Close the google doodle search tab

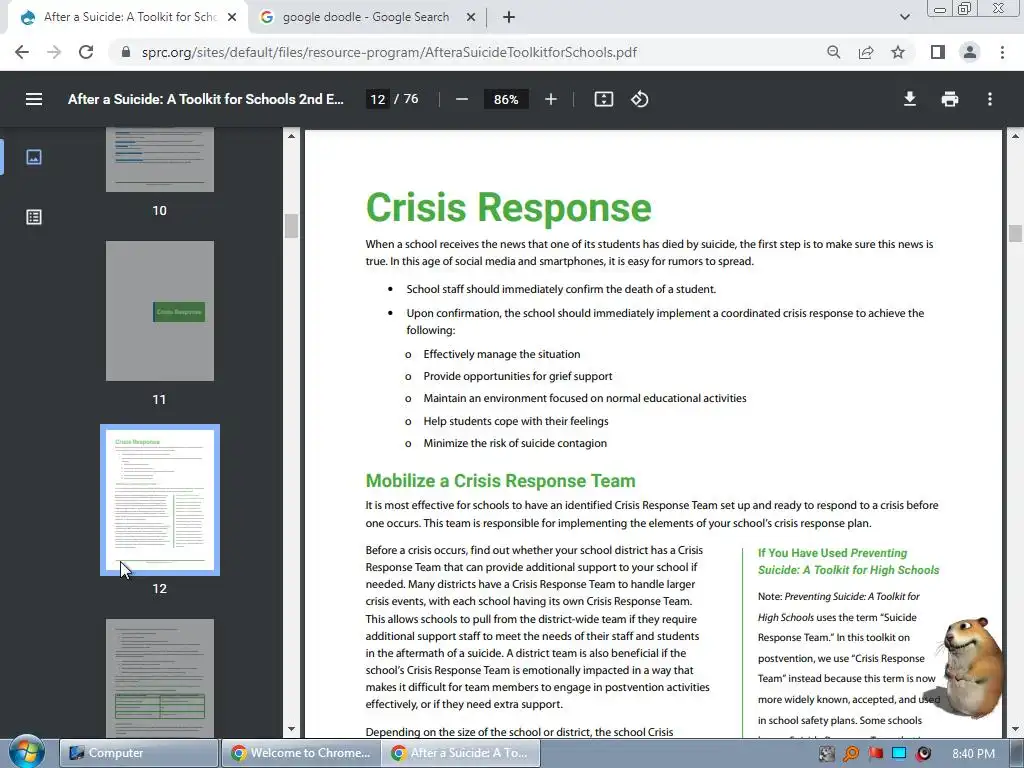(x=471, y=18)
